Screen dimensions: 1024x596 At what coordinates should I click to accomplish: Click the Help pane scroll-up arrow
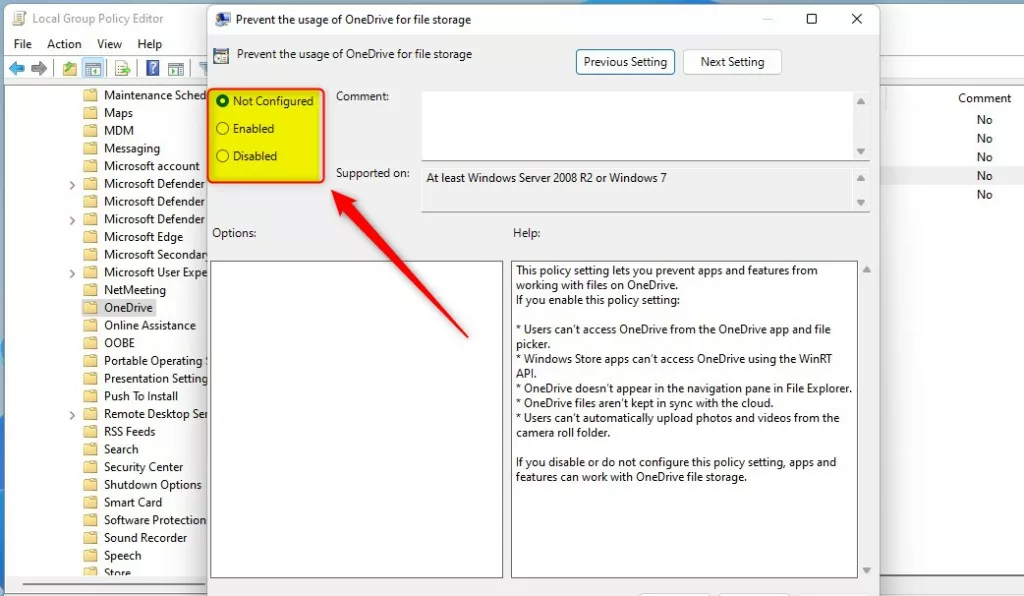pyautogui.click(x=867, y=270)
